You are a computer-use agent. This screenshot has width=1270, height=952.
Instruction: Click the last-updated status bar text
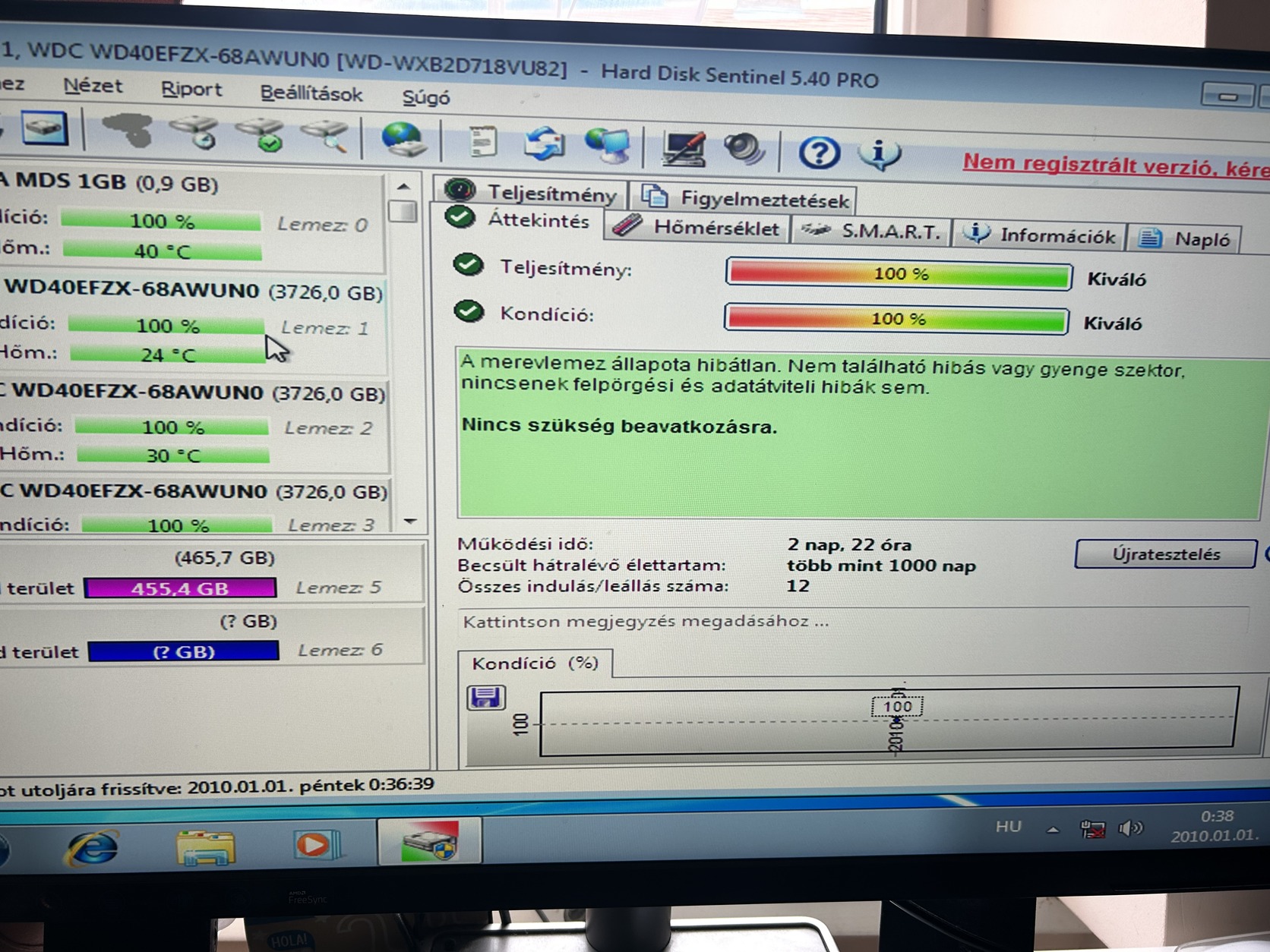[x=217, y=787]
